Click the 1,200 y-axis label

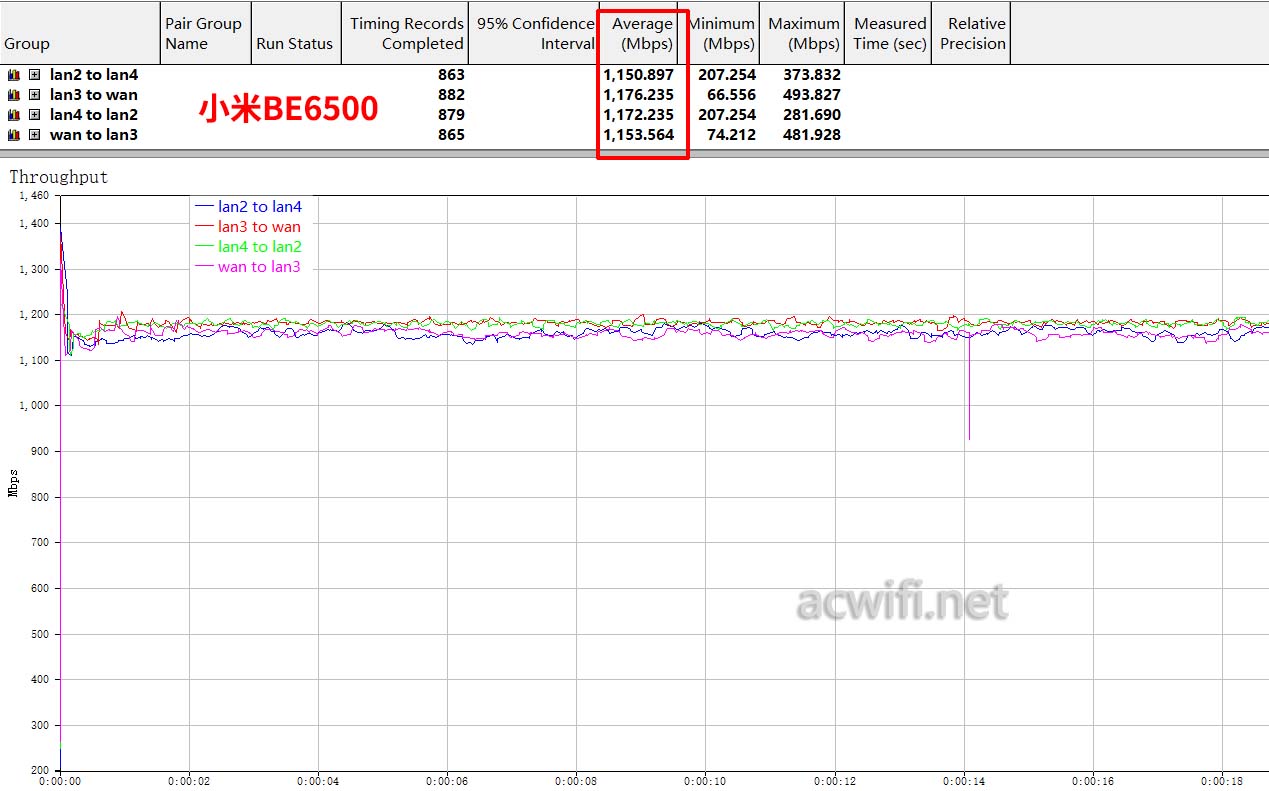pyautogui.click(x=34, y=315)
